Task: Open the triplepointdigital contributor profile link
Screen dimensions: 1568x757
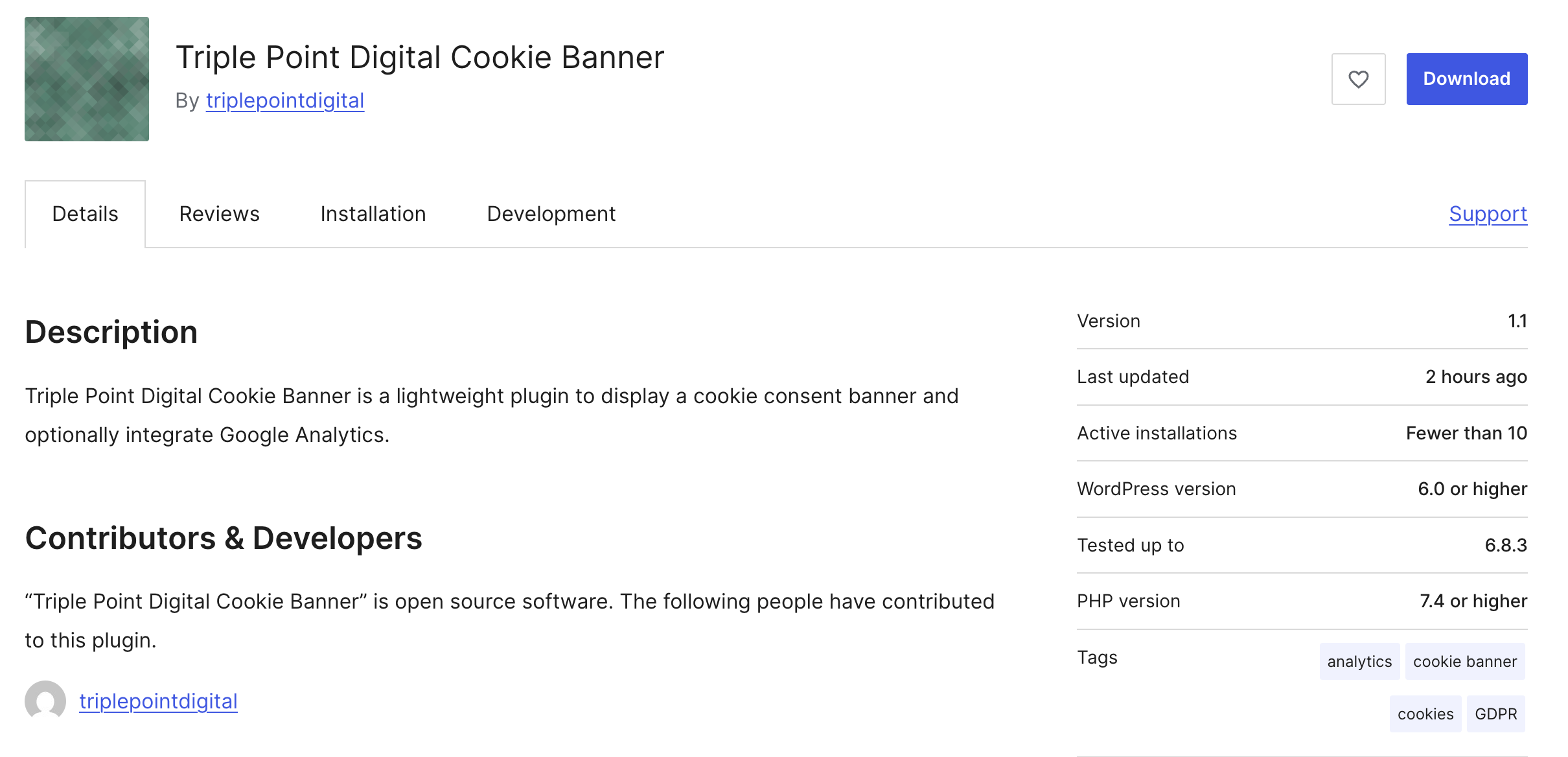Action: [x=158, y=701]
